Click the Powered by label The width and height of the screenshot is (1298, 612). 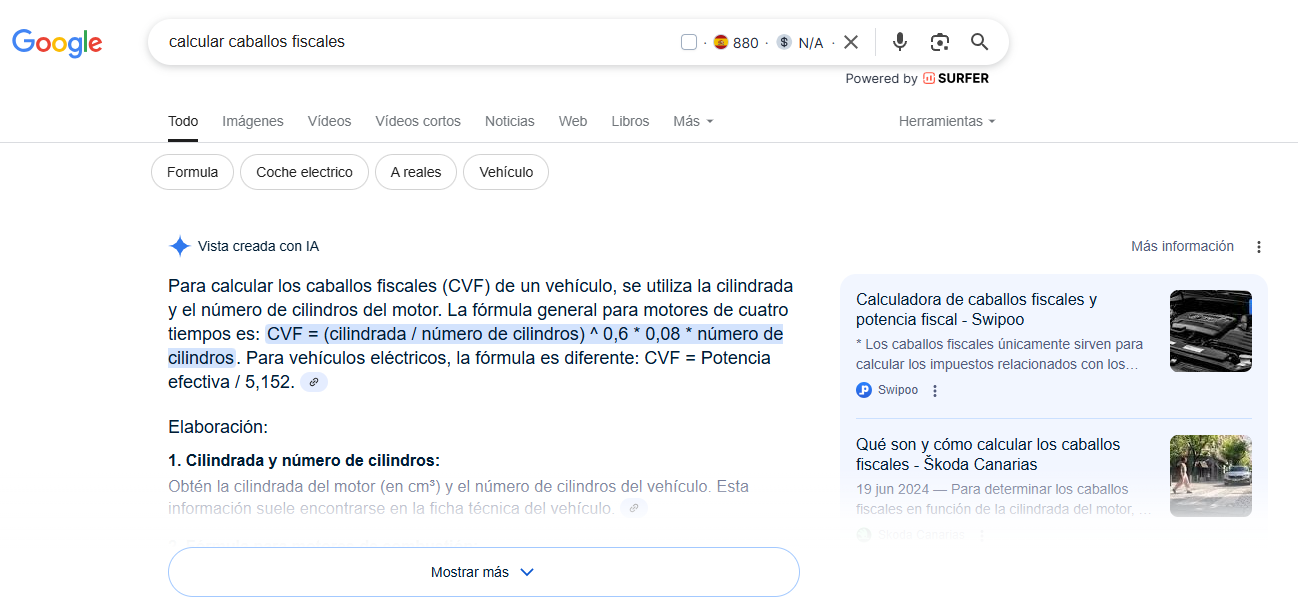point(881,78)
